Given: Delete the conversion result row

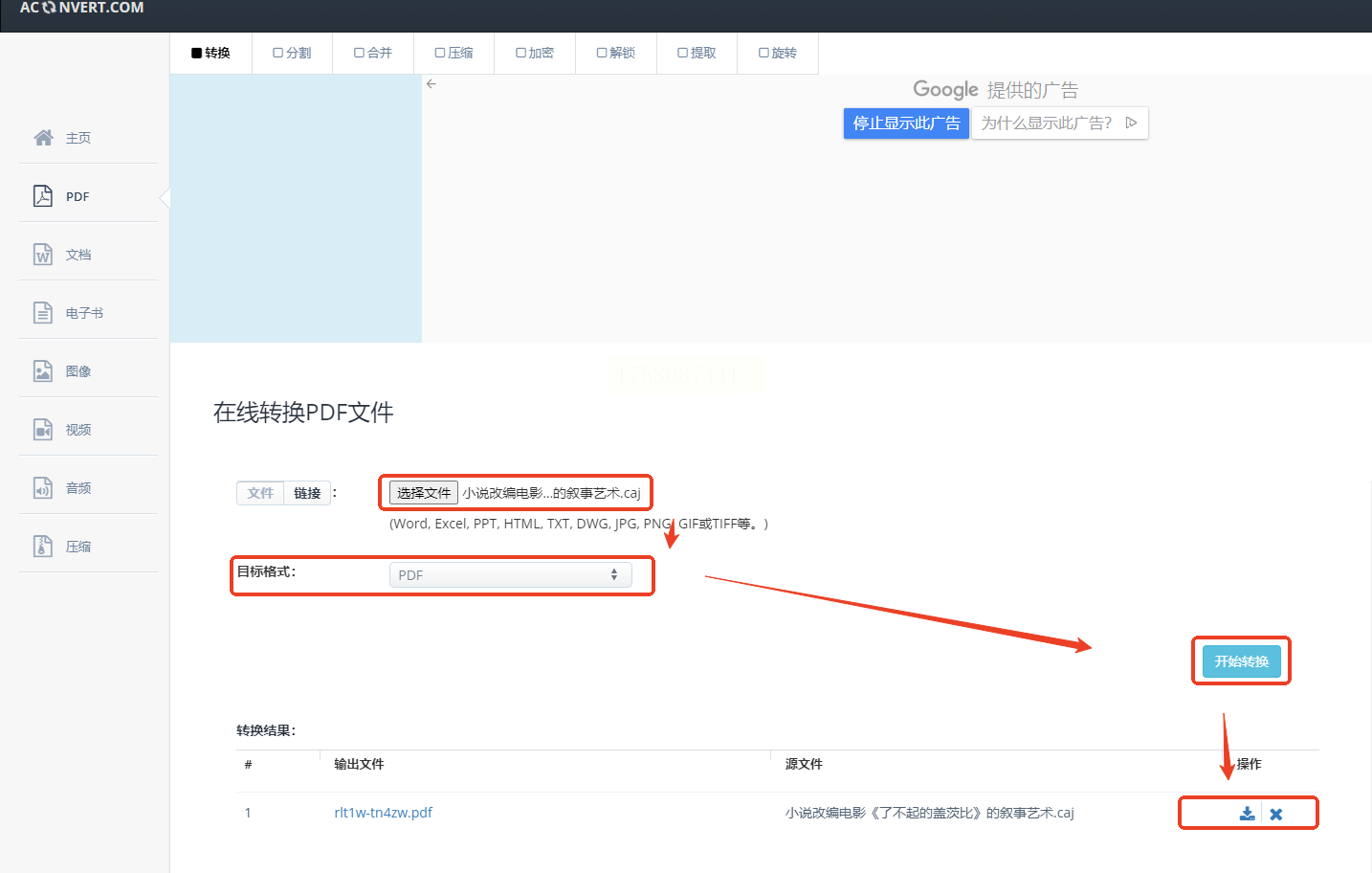Looking at the screenshot, I should (1275, 814).
